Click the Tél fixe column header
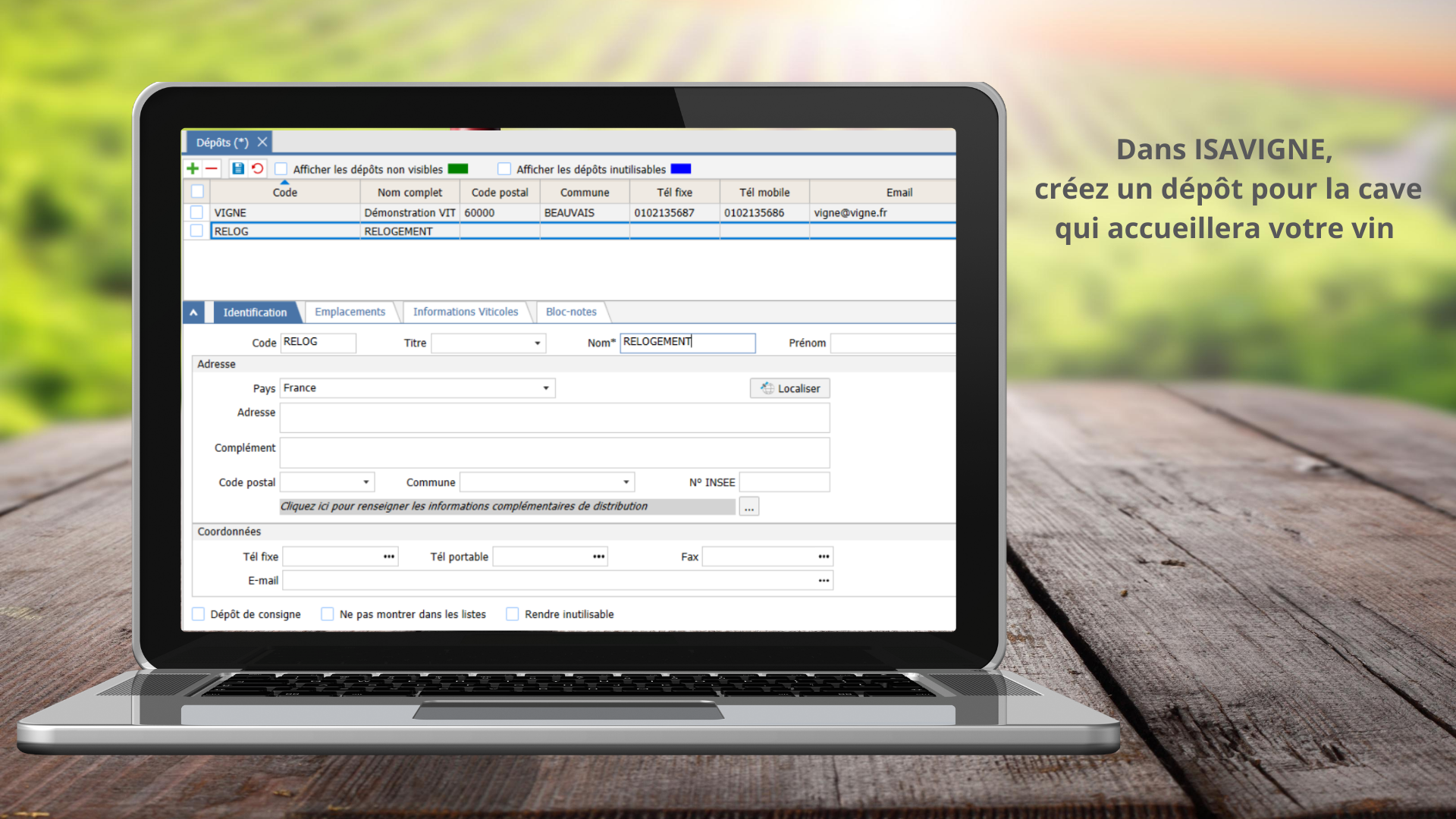The width and height of the screenshot is (1456, 819). tap(675, 193)
